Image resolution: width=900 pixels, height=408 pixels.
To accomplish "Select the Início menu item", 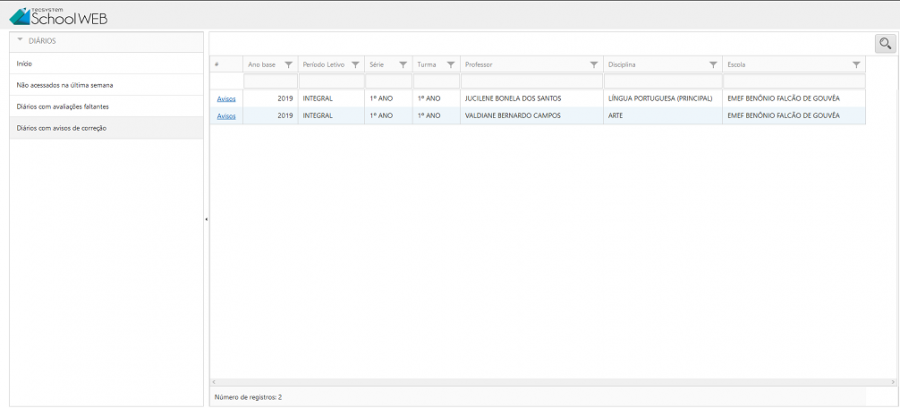I will [25, 63].
